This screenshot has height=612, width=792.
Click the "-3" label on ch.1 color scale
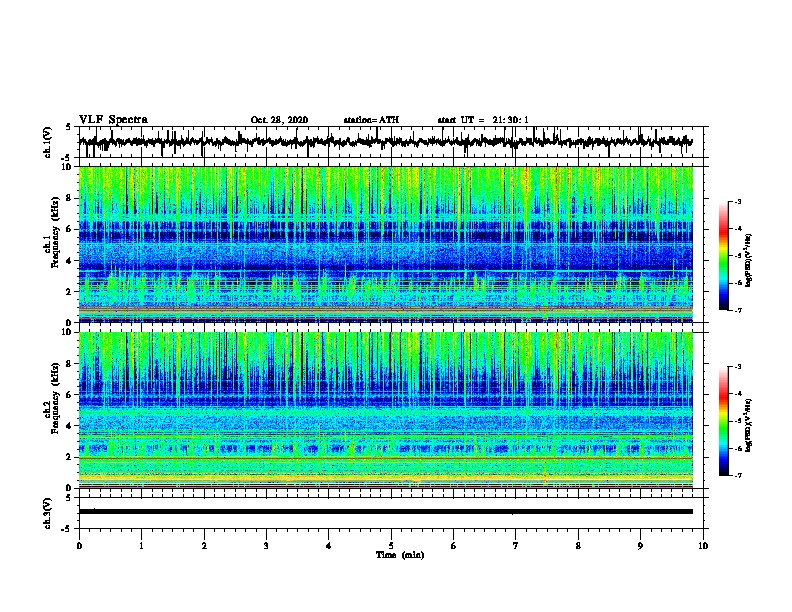pos(738,202)
